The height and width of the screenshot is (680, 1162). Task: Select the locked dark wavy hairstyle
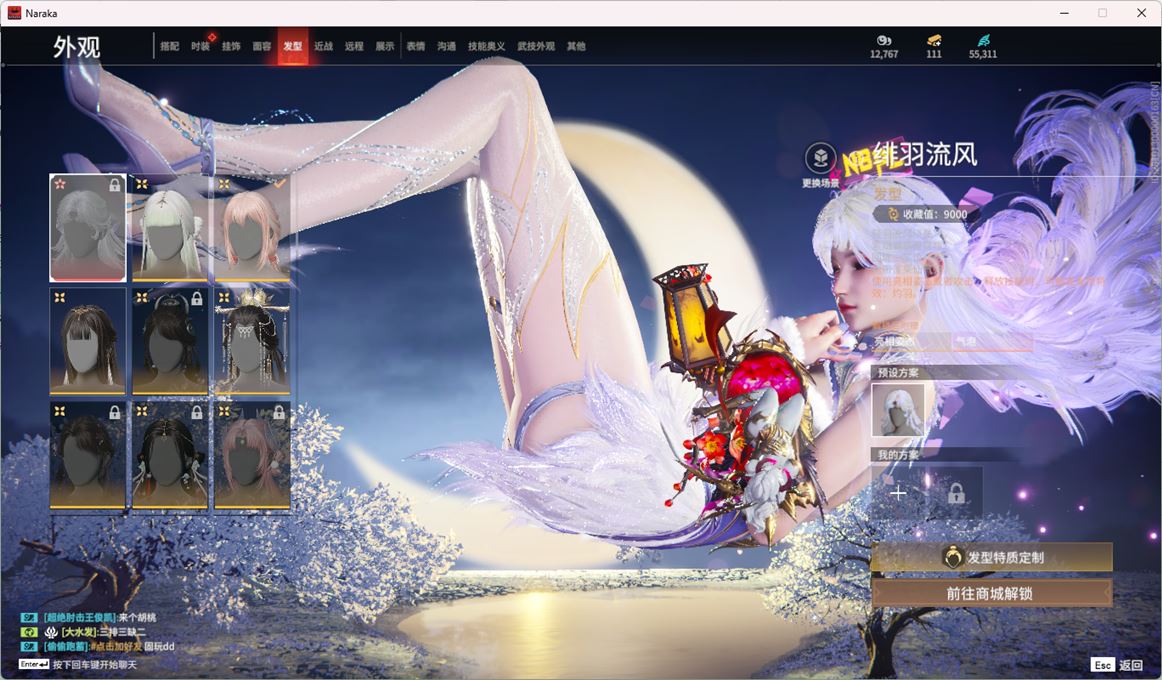87,456
